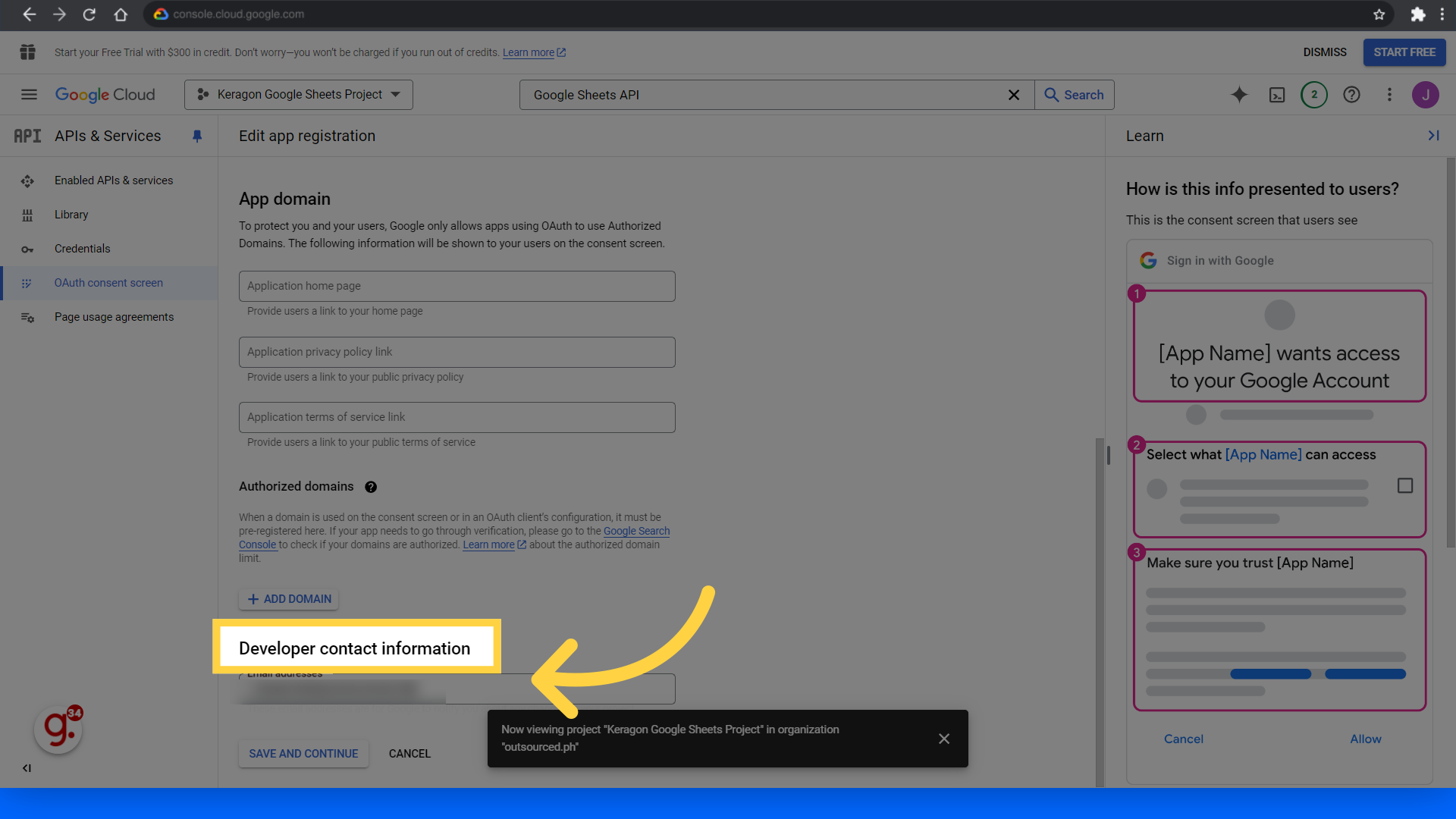Go forward with browser forward arrow
This screenshot has height=819, width=1456.
click(59, 14)
